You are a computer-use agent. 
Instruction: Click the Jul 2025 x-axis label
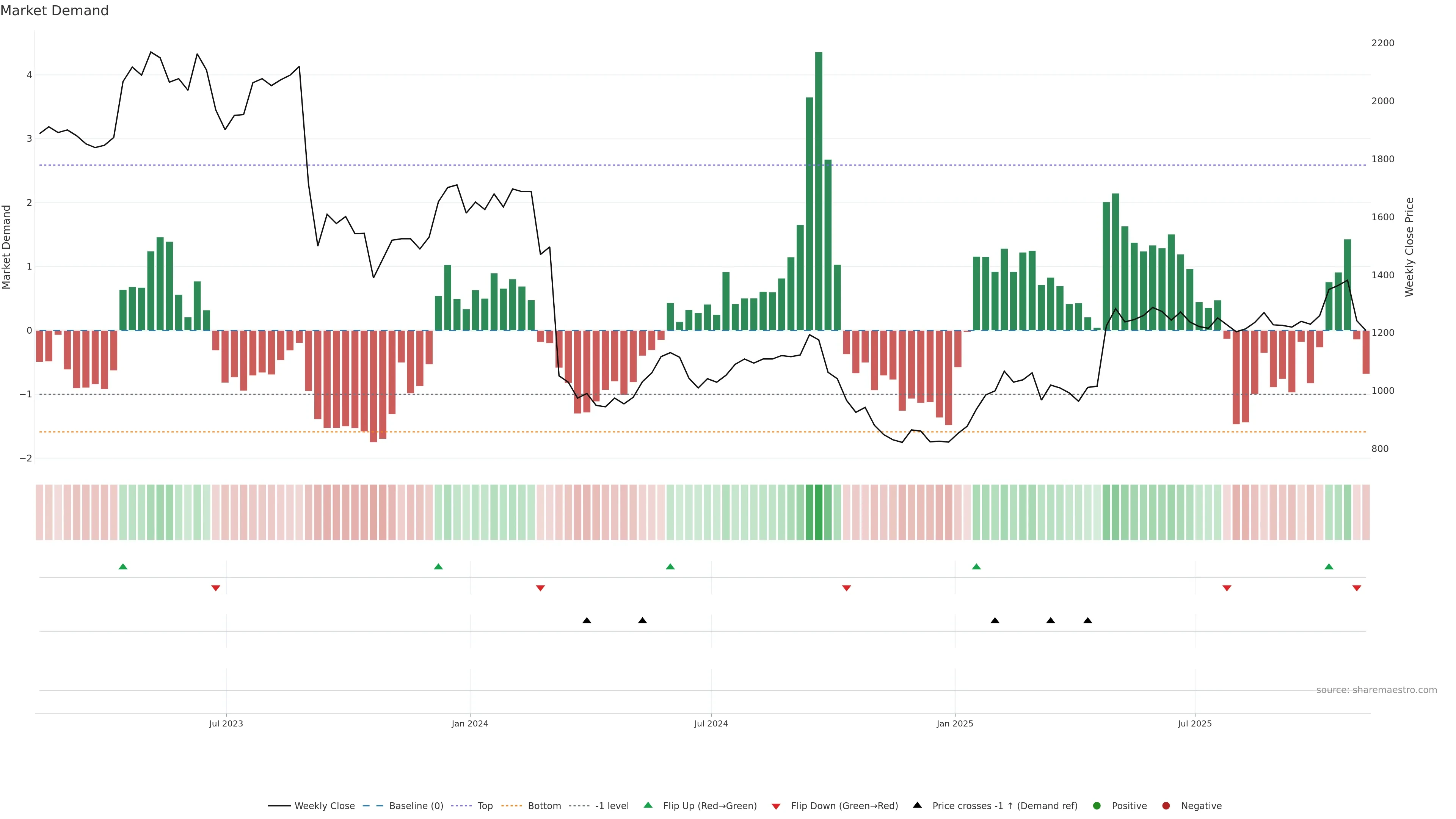click(x=1194, y=723)
